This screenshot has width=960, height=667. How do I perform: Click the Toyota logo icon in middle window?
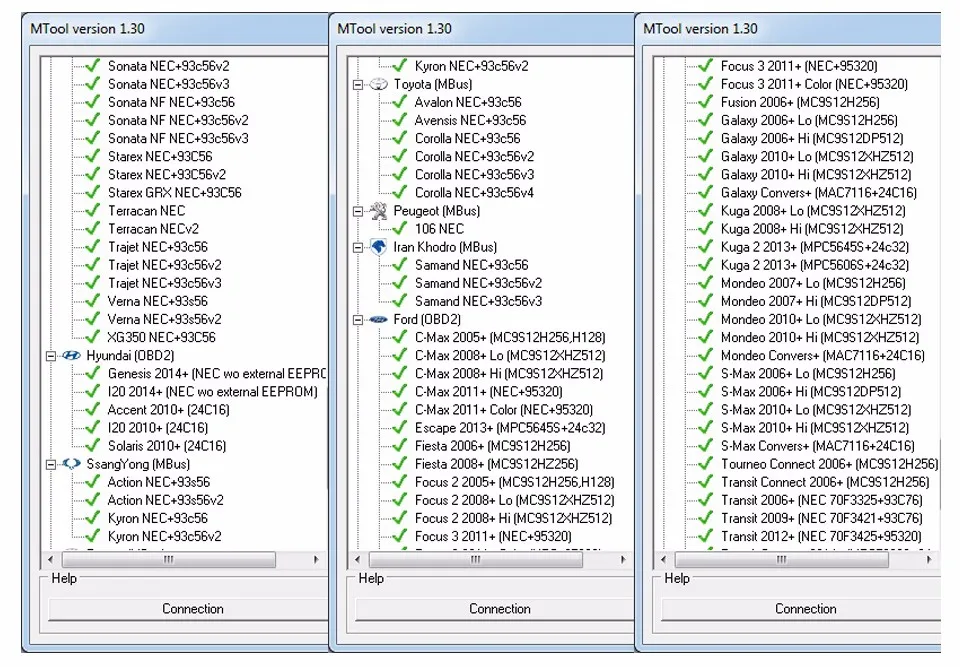click(378, 84)
